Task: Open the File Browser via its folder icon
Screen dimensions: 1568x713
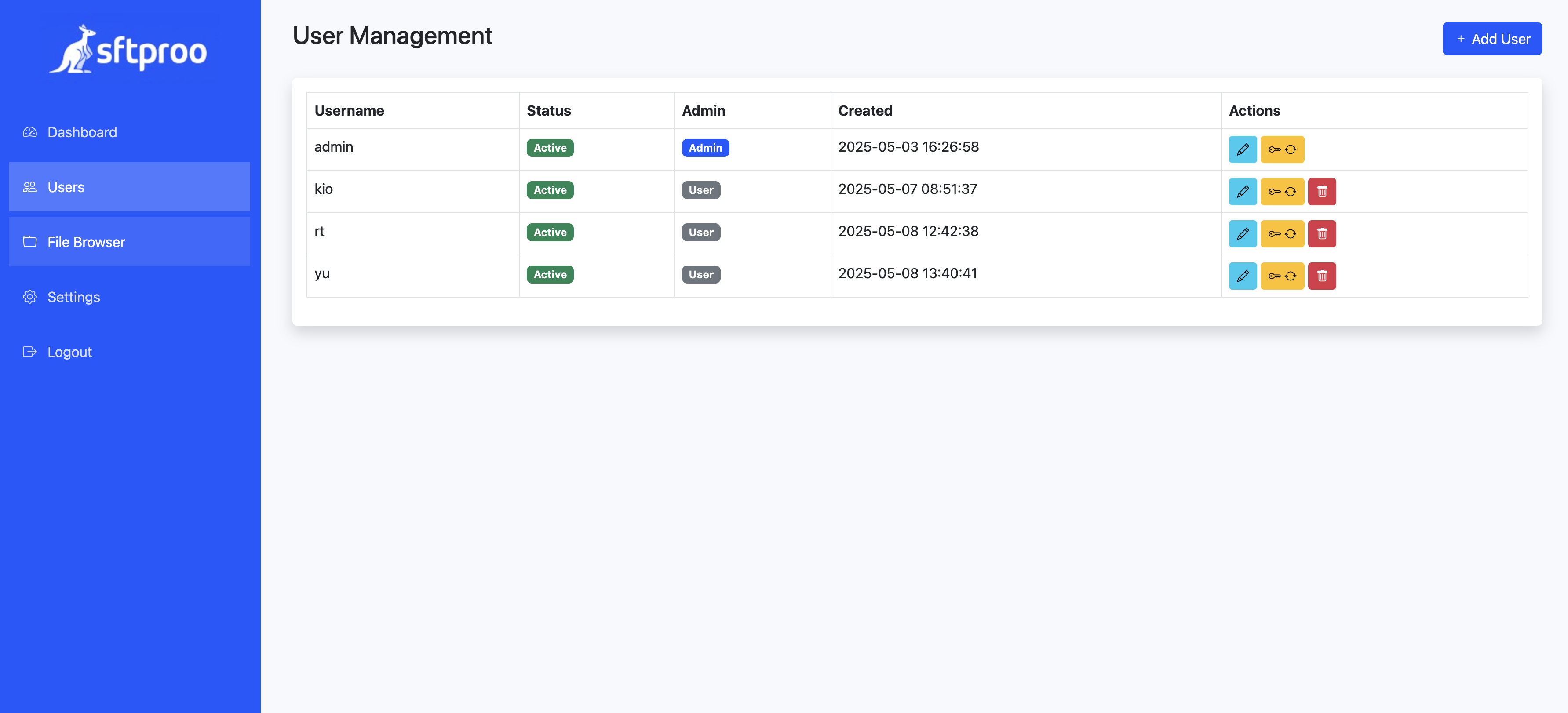Action: pos(30,241)
